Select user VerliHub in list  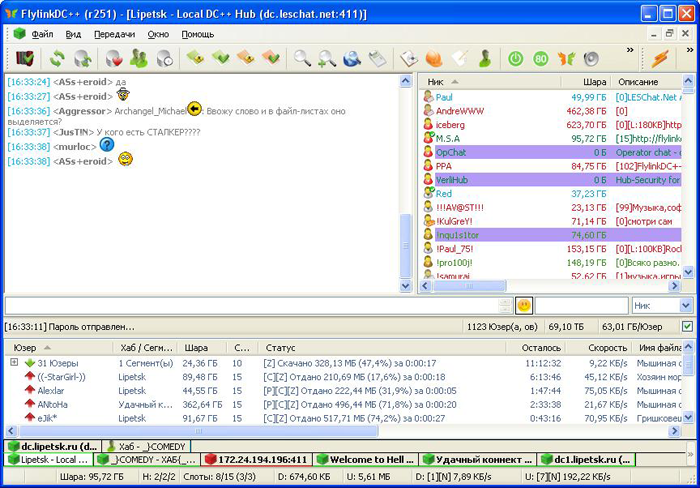[x=551, y=180]
